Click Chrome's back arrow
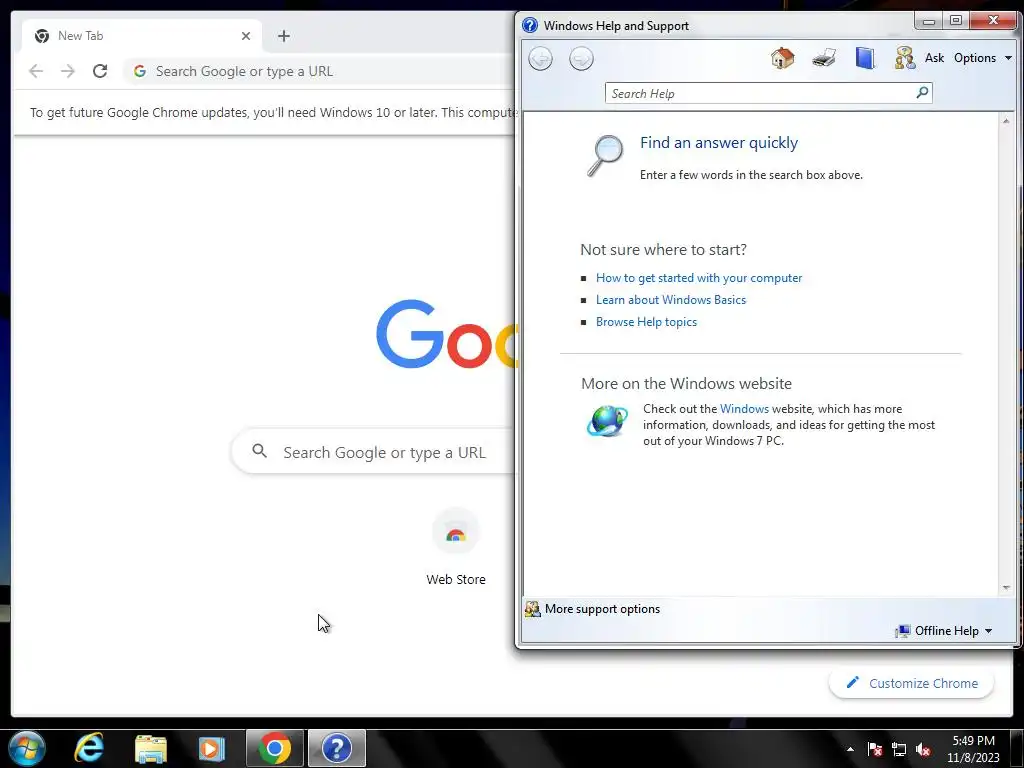The height and width of the screenshot is (768, 1024). (36, 71)
